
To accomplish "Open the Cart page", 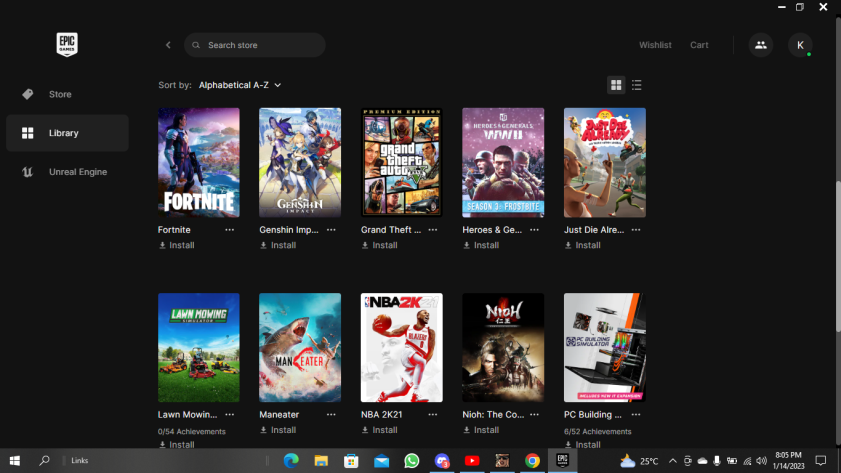I will coord(699,45).
